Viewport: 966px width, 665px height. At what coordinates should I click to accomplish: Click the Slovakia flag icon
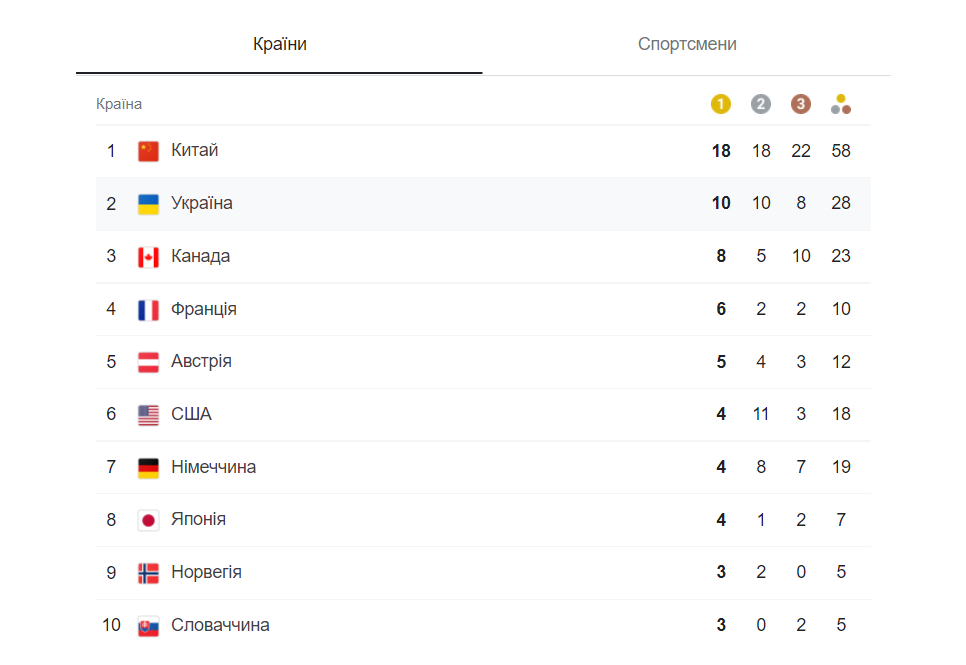coord(148,626)
